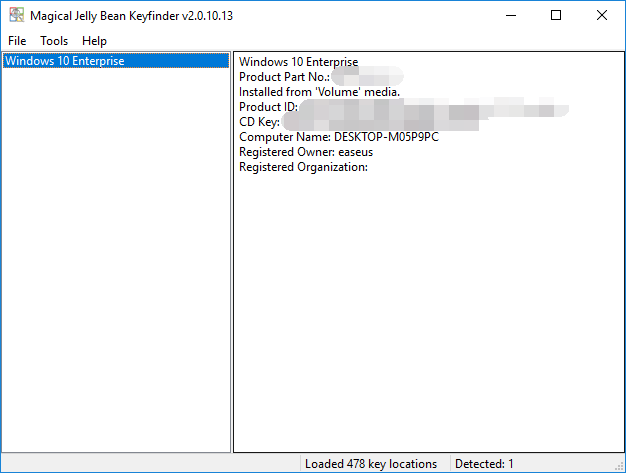Close the Magical Jelly Bean Keyfinder window
This screenshot has height=473, width=626.
pos(602,15)
